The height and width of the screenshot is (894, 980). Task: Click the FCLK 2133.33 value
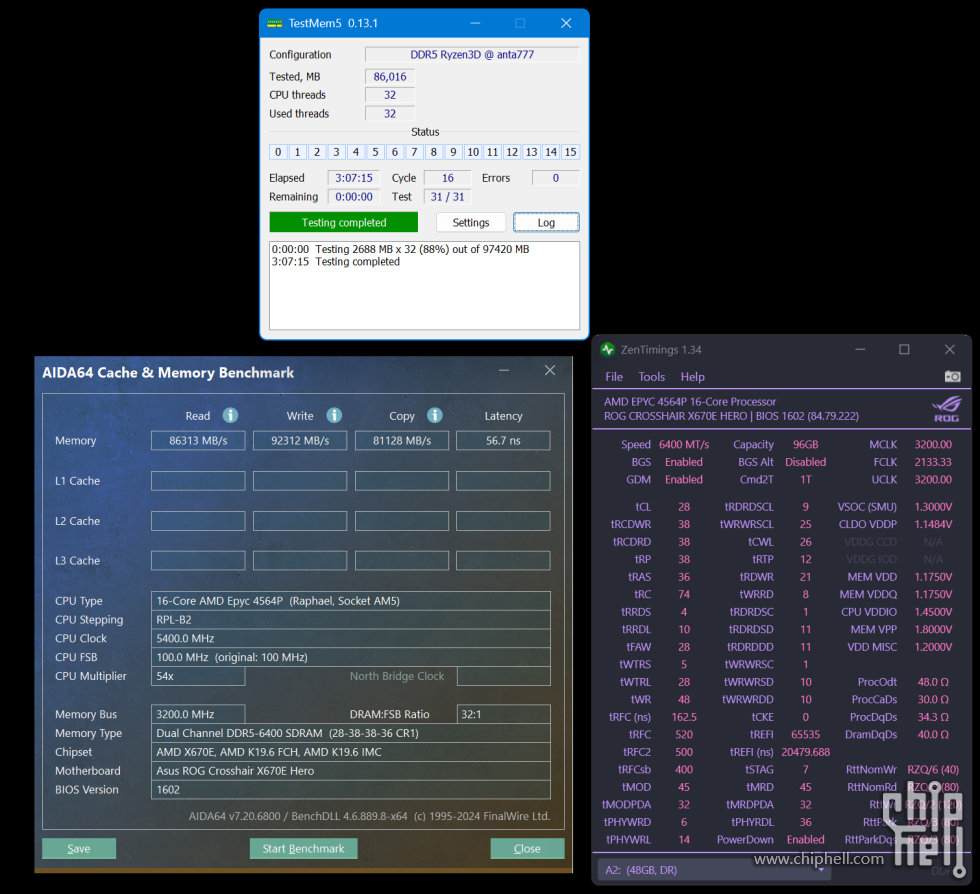point(933,462)
